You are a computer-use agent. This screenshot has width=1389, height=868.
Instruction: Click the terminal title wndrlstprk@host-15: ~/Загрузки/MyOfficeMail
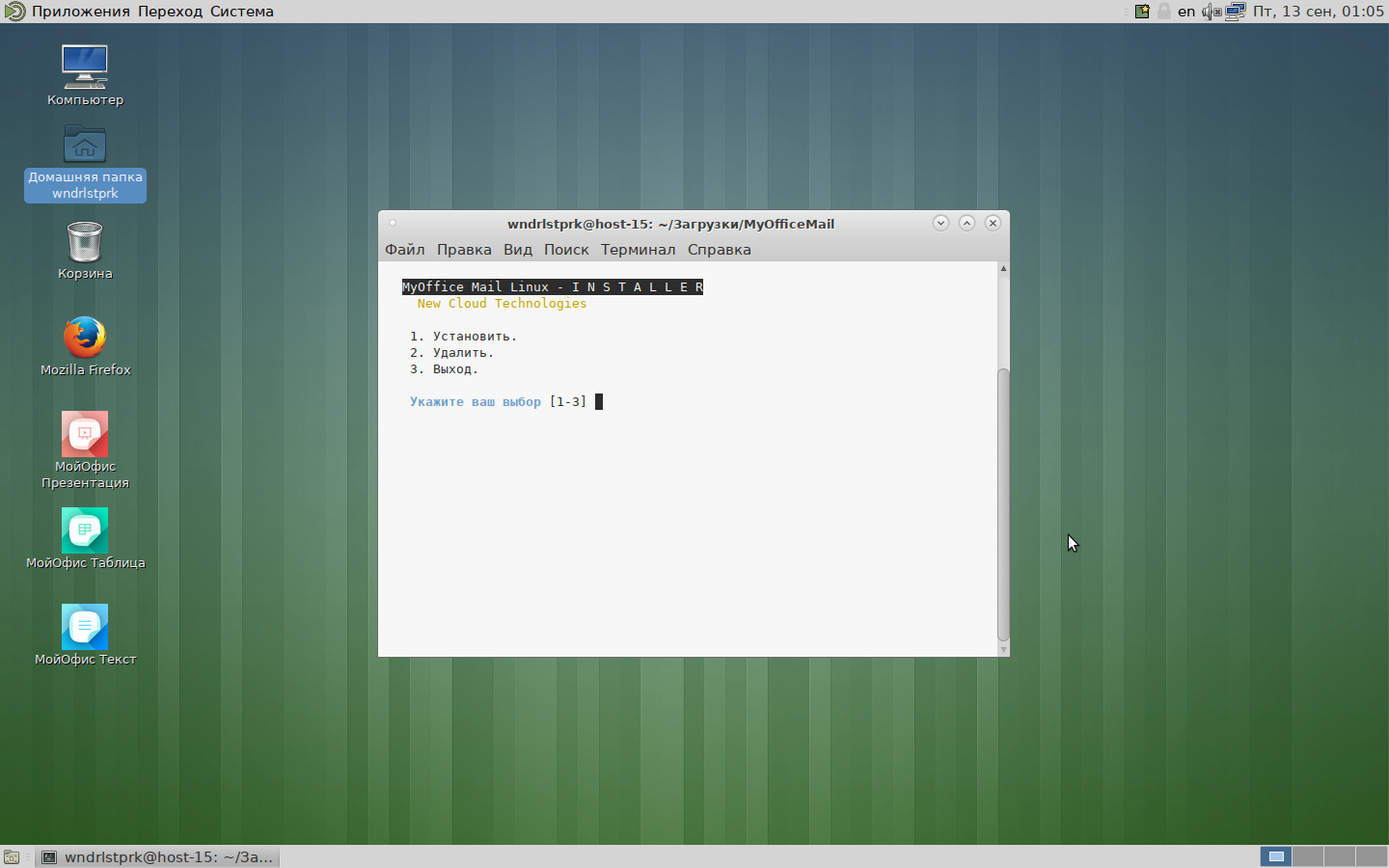(x=671, y=224)
